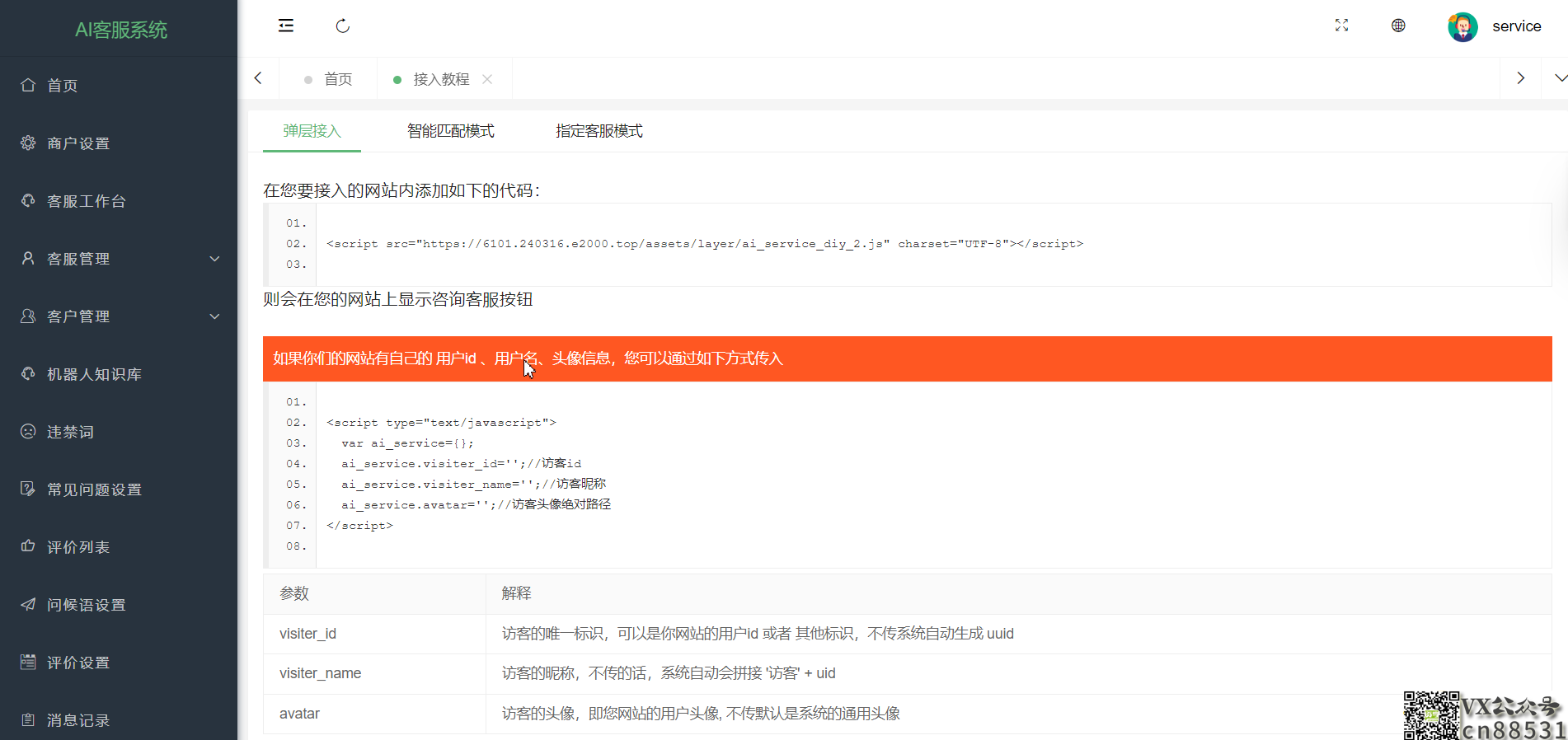Image resolution: width=1568 pixels, height=740 pixels.
Task: Click the visiter_id parameter cell
Action: (x=374, y=634)
